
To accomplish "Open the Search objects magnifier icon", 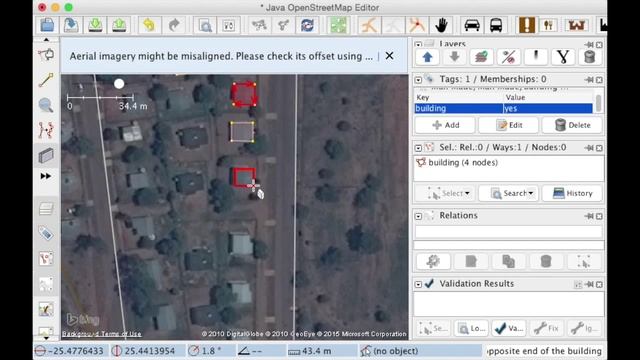I will pyautogui.click(x=204, y=25).
